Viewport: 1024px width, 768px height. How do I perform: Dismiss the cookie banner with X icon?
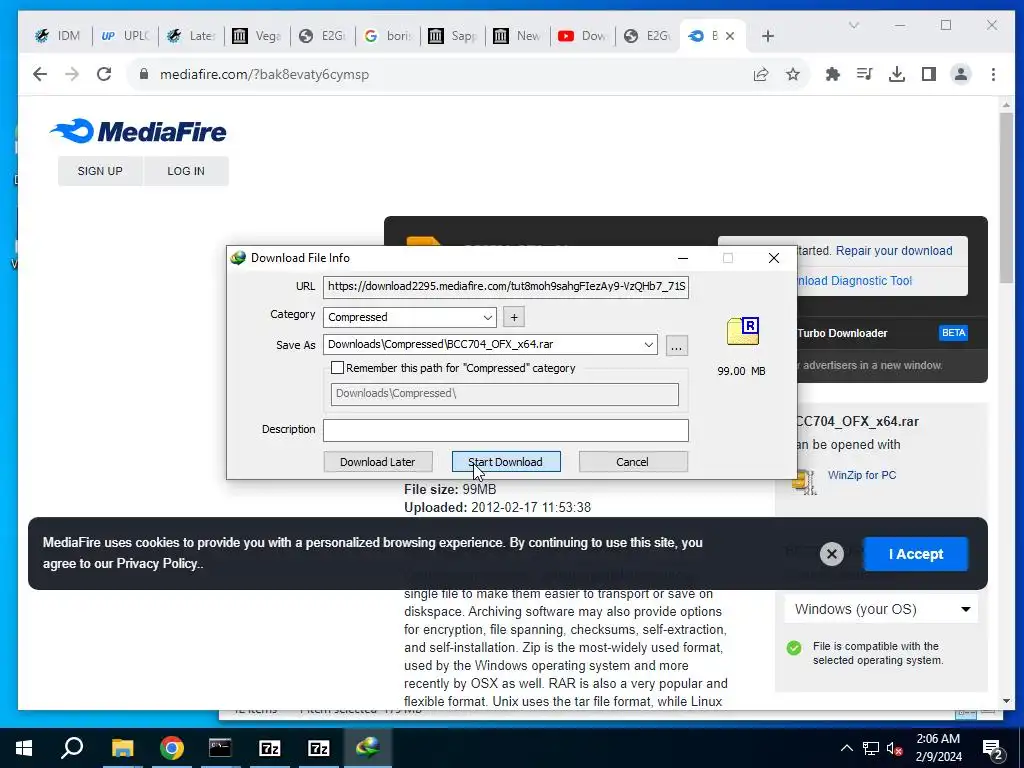(831, 554)
